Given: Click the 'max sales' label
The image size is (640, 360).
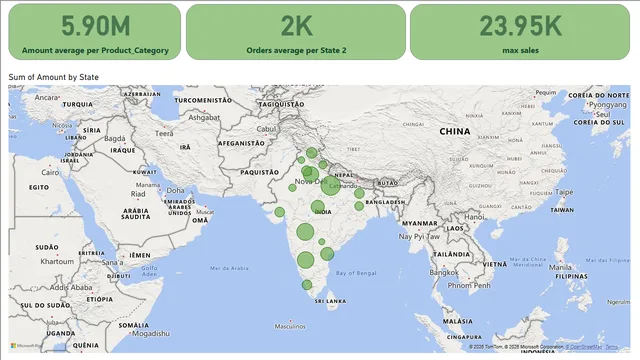Looking at the screenshot, I should (520, 51).
